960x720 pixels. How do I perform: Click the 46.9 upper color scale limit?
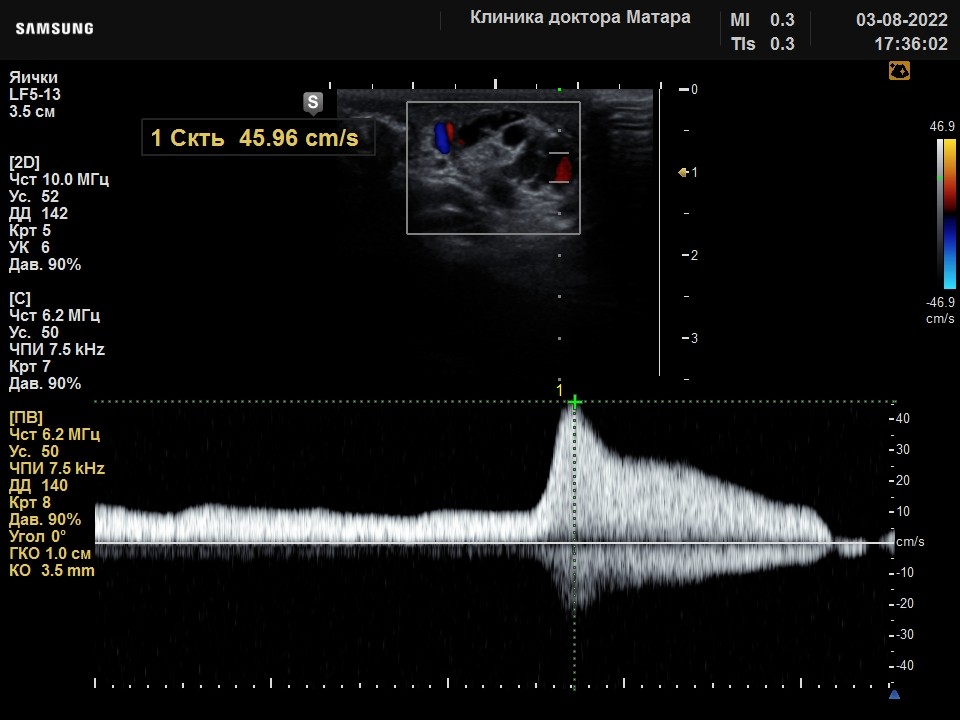click(x=942, y=126)
